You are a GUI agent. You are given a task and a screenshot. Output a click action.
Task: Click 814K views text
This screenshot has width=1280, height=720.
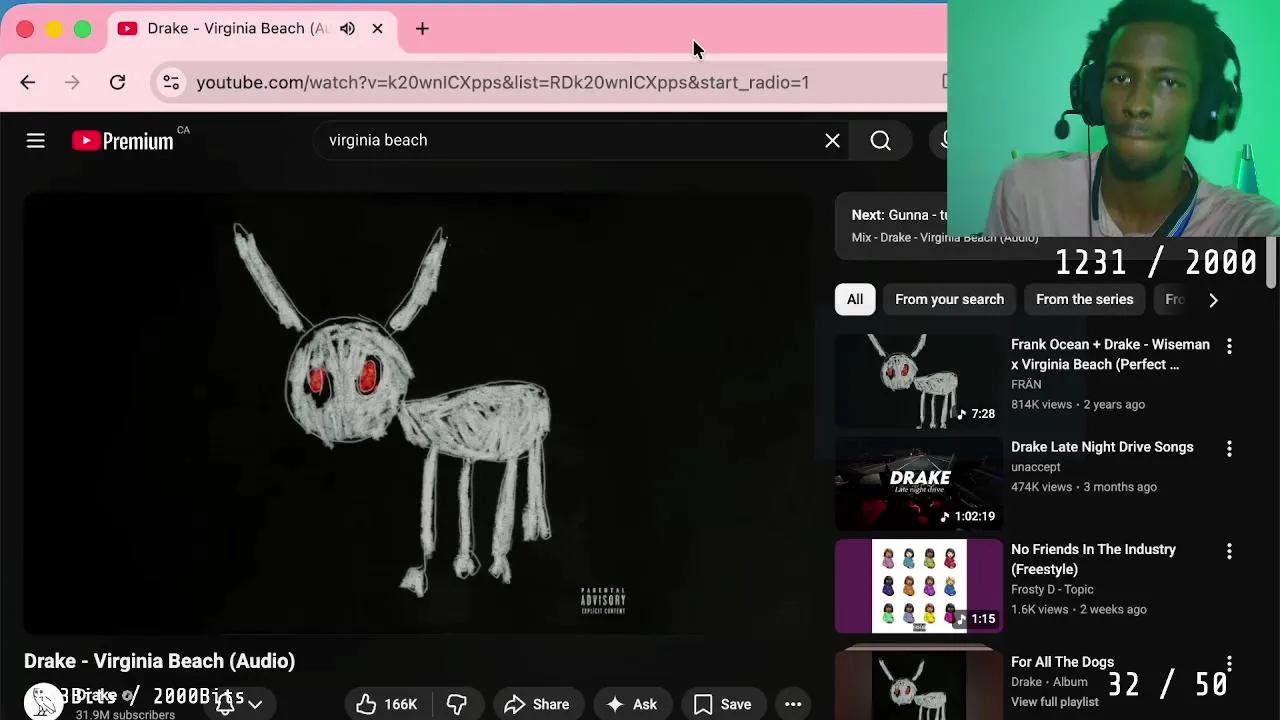pyautogui.click(x=1041, y=405)
